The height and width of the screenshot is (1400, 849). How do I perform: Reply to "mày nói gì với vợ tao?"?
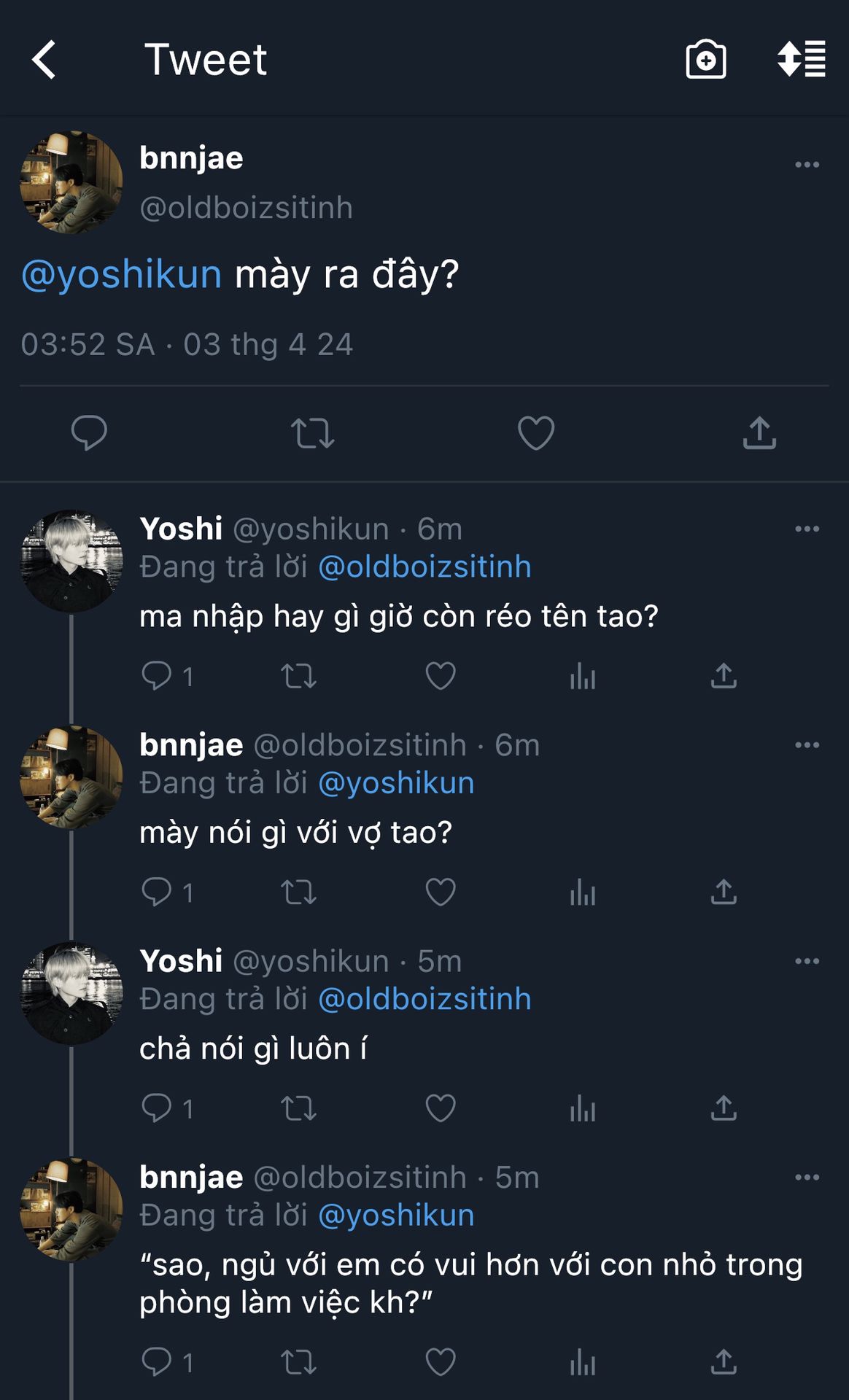tap(157, 892)
